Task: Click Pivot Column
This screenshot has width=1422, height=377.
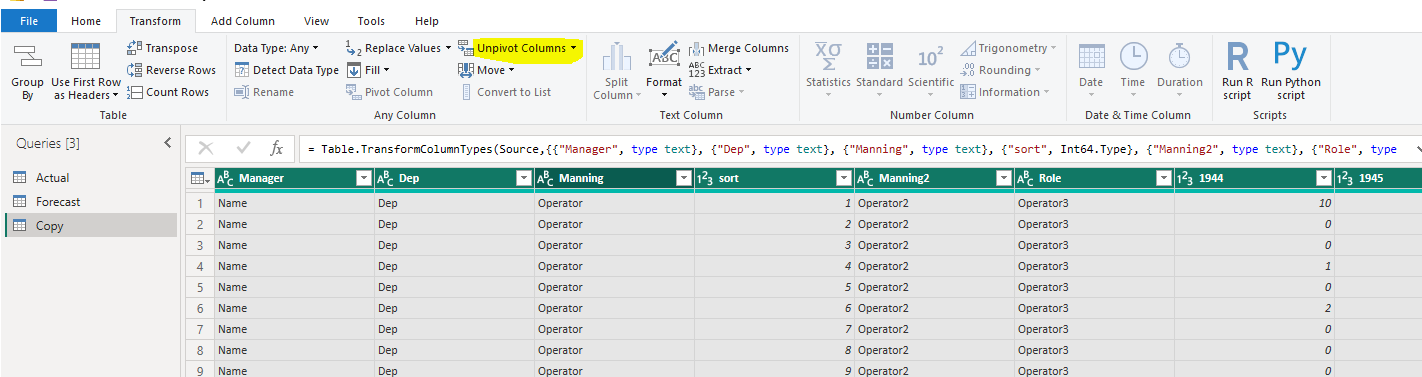Action: (x=390, y=92)
